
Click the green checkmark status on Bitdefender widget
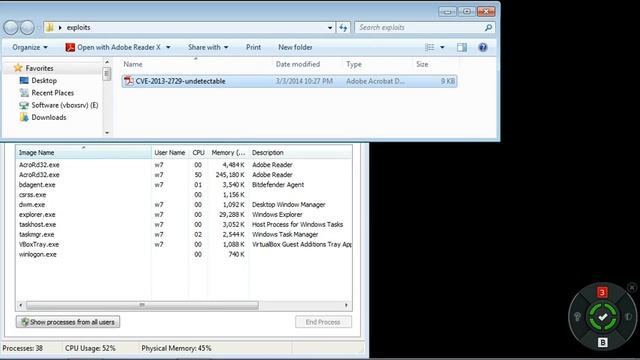click(602, 317)
